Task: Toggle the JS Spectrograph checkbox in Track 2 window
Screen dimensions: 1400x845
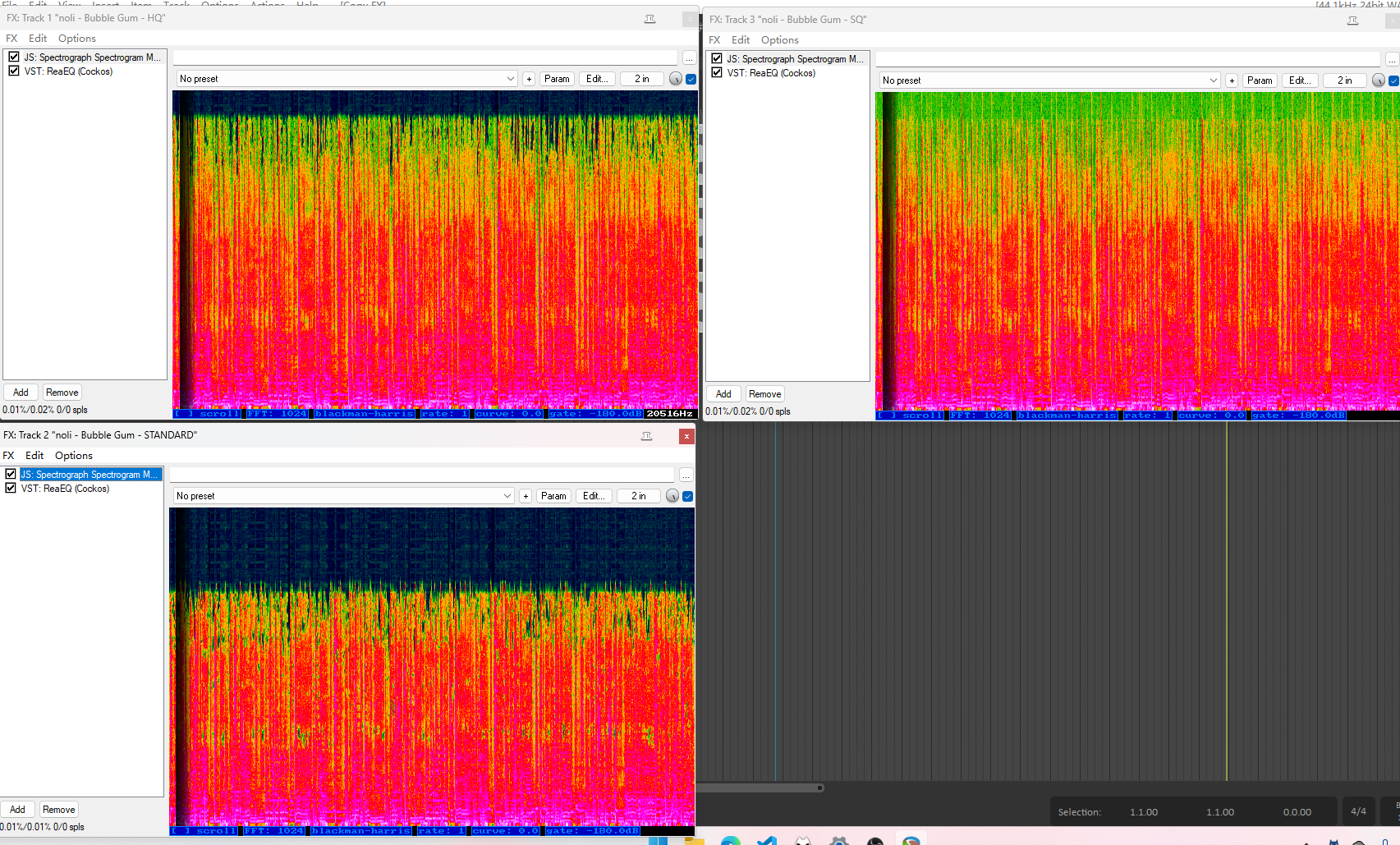Action: [11, 475]
